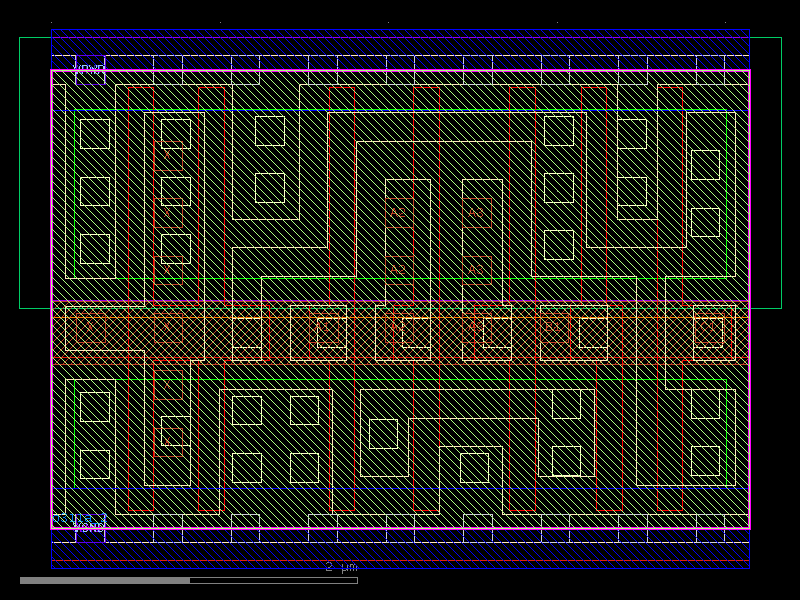
Task: Select the rightmost red poly gate stripe
Action: pos(684,200)
